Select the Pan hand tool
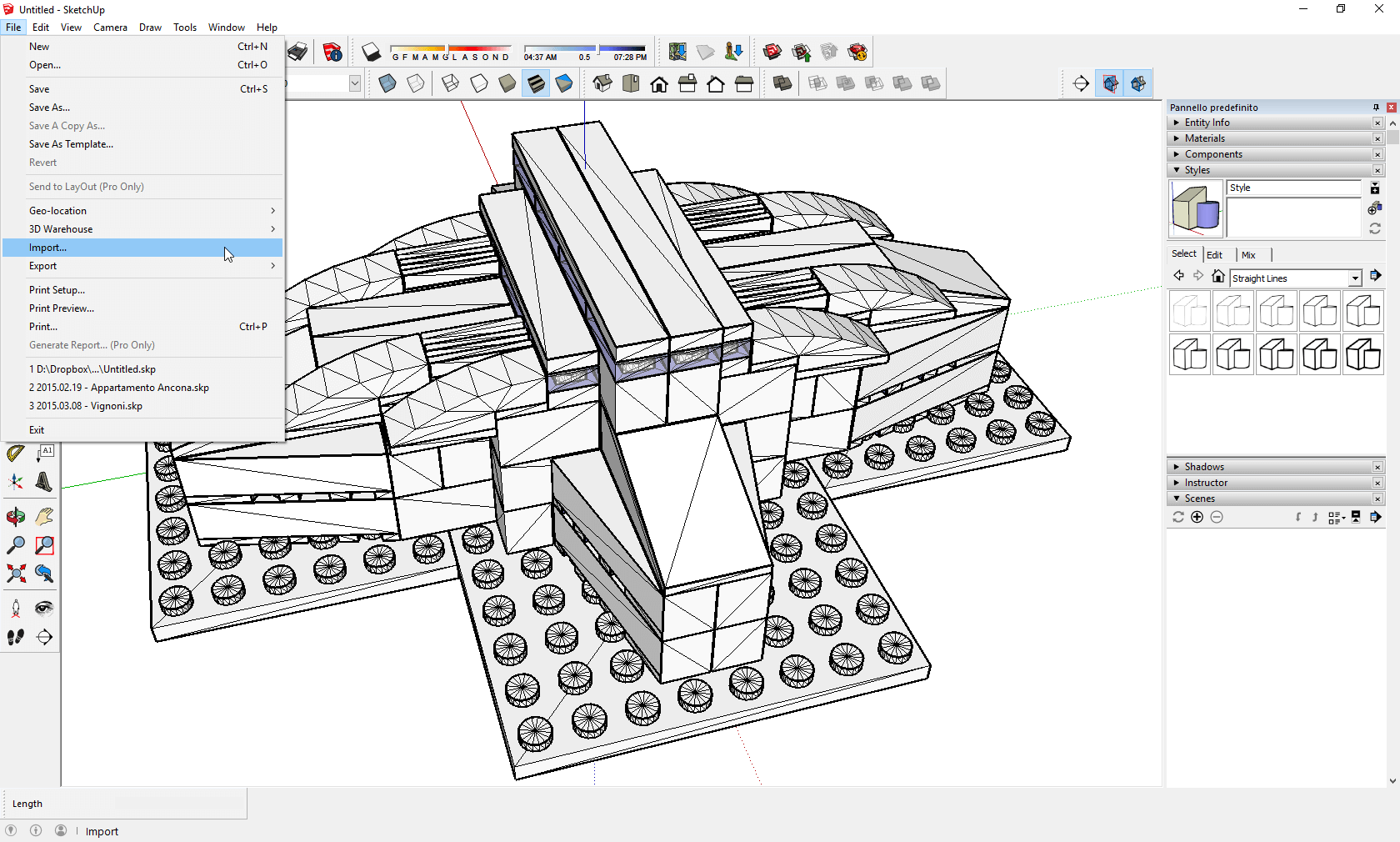 pyautogui.click(x=45, y=517)
